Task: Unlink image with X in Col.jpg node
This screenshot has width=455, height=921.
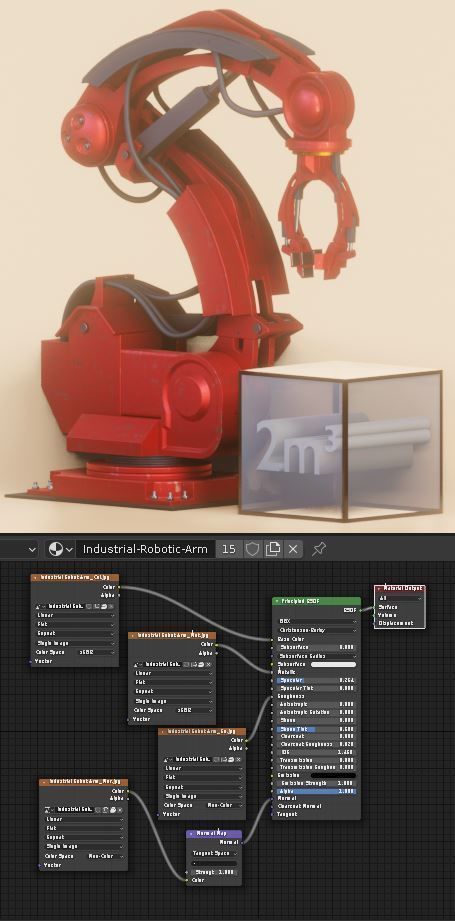Action: (x=111, y=606)
